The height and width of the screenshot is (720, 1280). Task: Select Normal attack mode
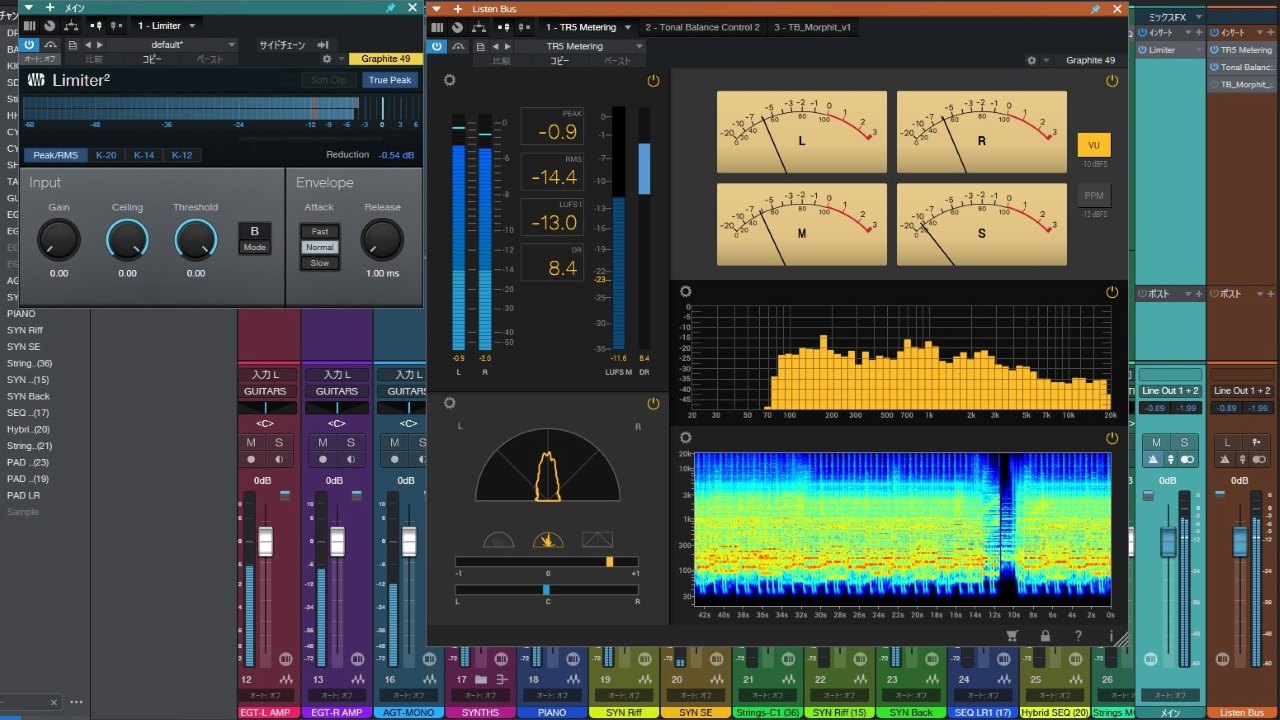coord(320,247)
